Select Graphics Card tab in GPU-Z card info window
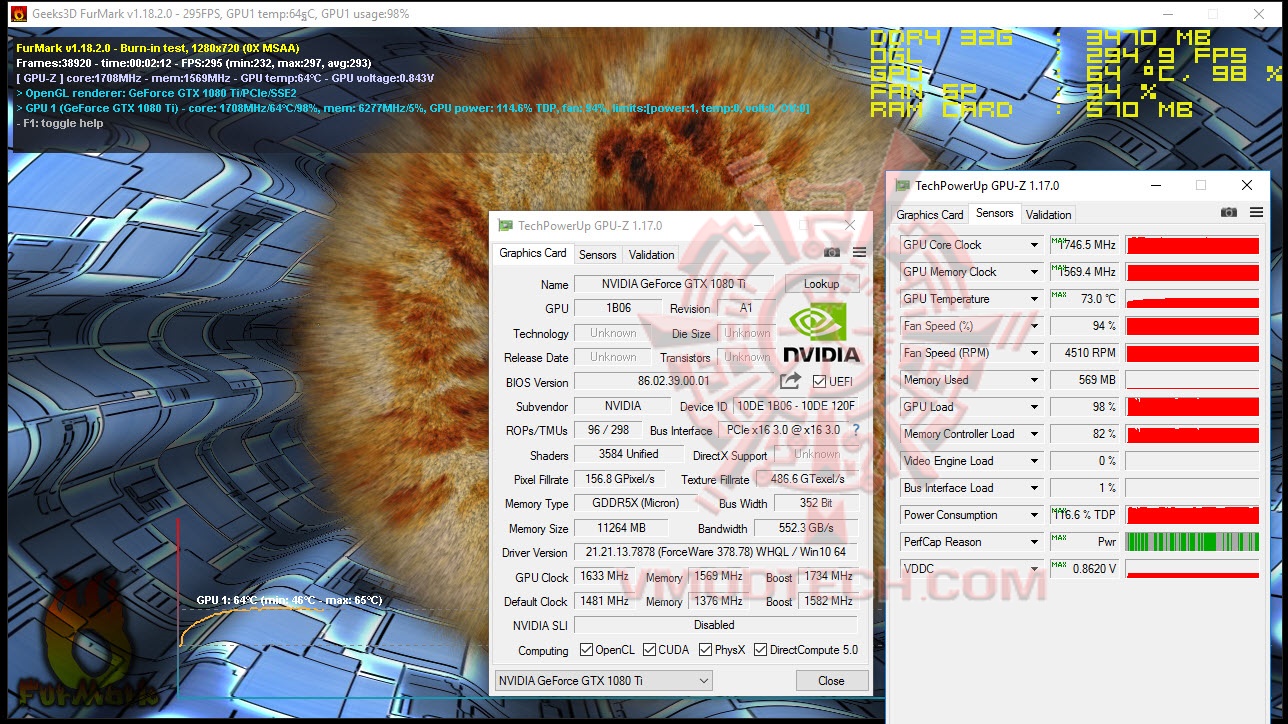The height and width of the screenshot is (724, 1288). tap(533, 253)
